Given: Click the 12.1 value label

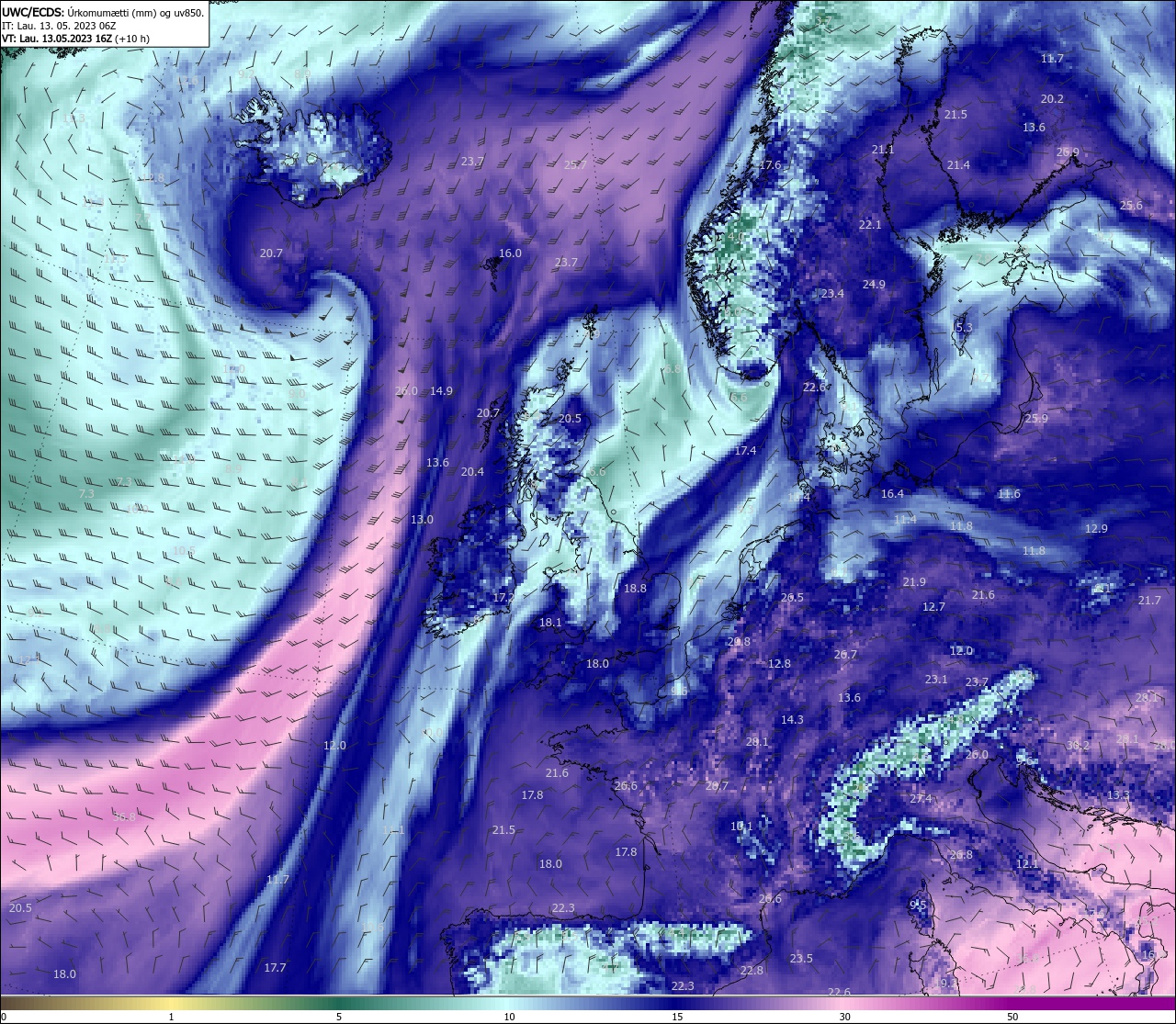Looking at the screenshot, I should (x=1027, y=864).
